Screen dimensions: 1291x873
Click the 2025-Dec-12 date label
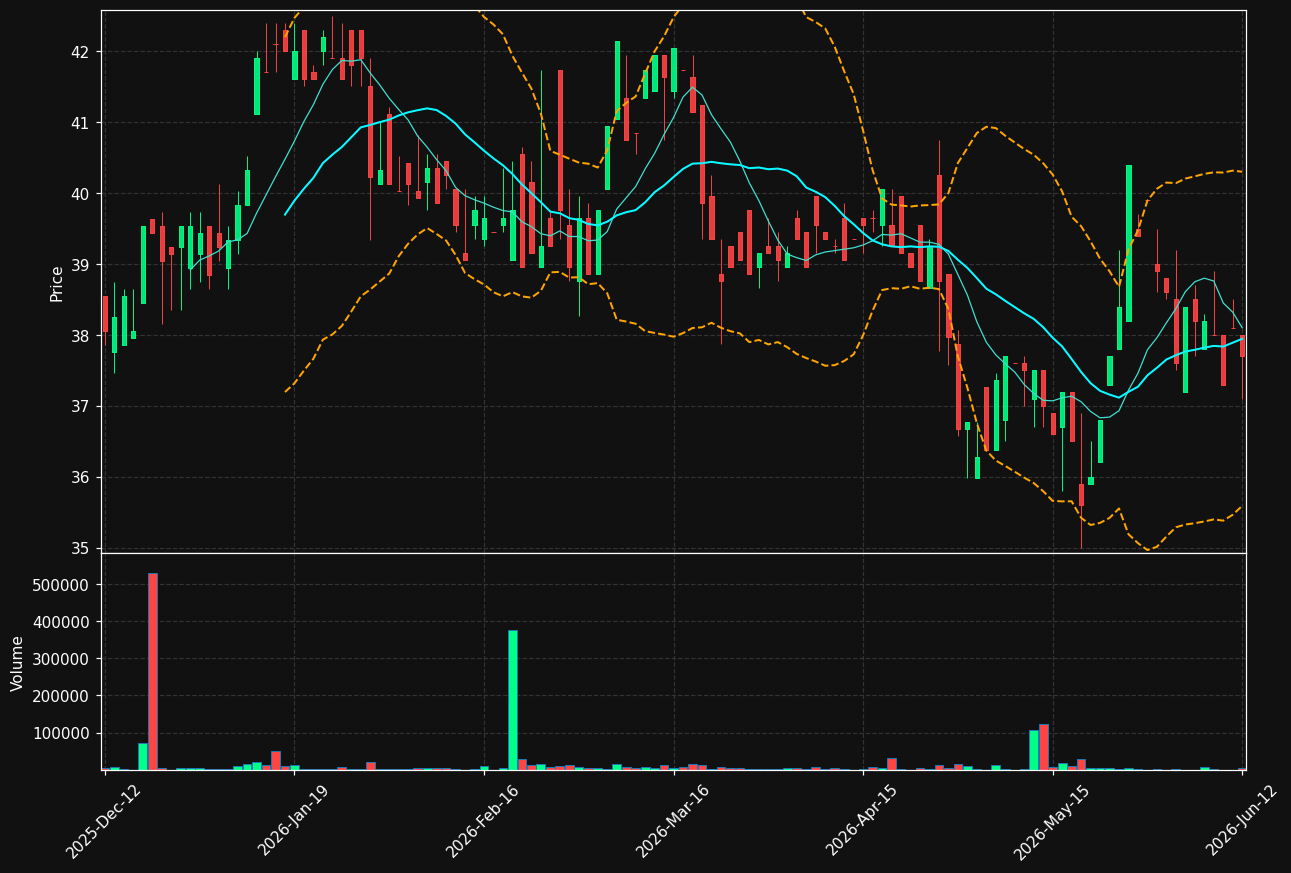pos(104,822)
